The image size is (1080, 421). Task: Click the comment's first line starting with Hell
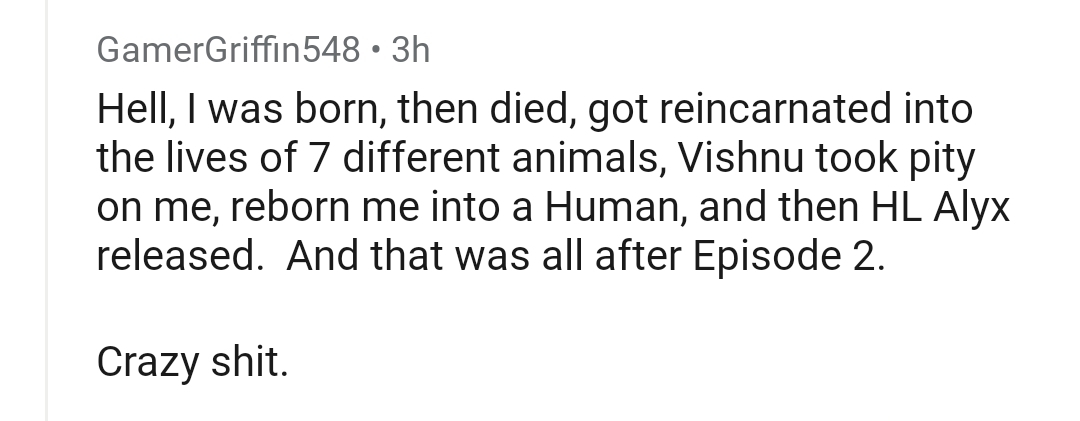pyautogui.click(x=534, y=110)
